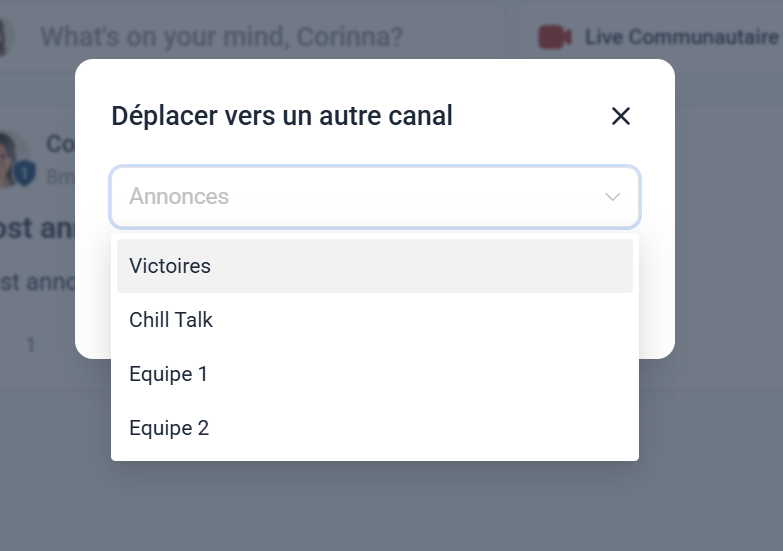
Task: Open the post title behind the dialog
Action: pos(37,228)
